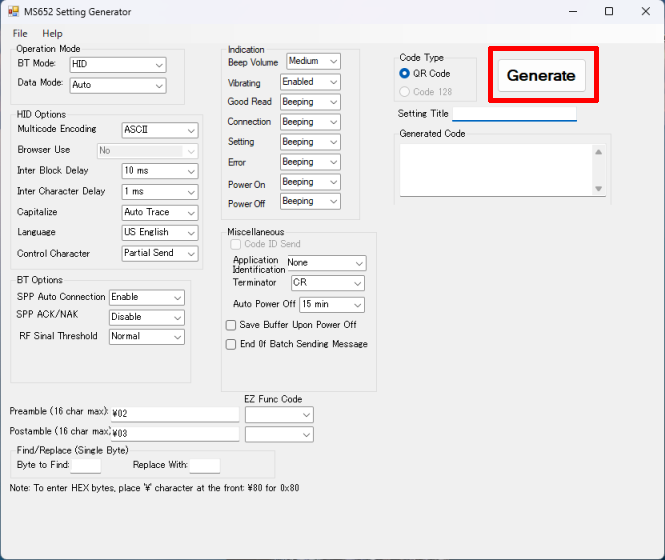
Task: Open the Language dropdown list
Action: 160,232
